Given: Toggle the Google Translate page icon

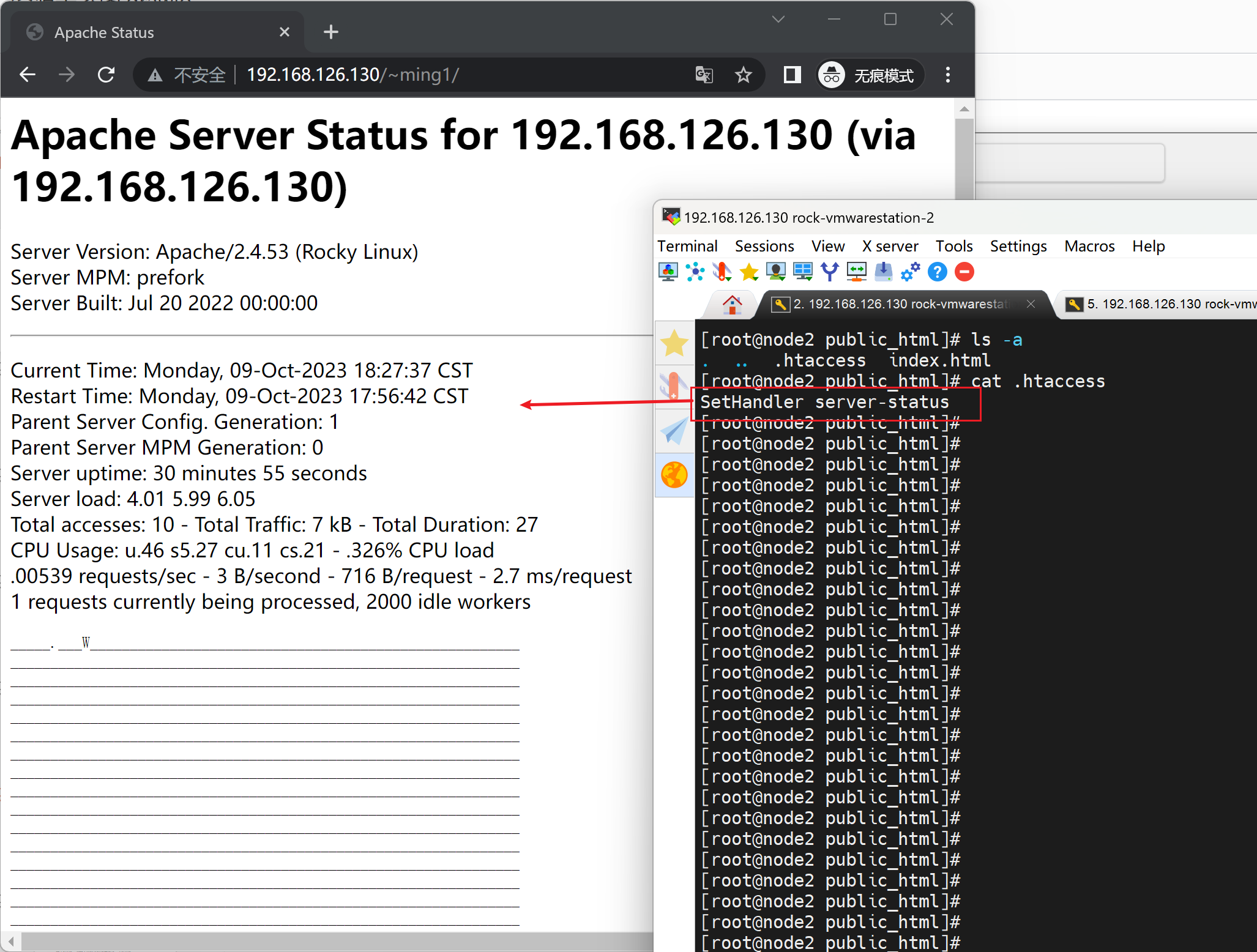Looking at the screenshot, I should coord(704,75).
